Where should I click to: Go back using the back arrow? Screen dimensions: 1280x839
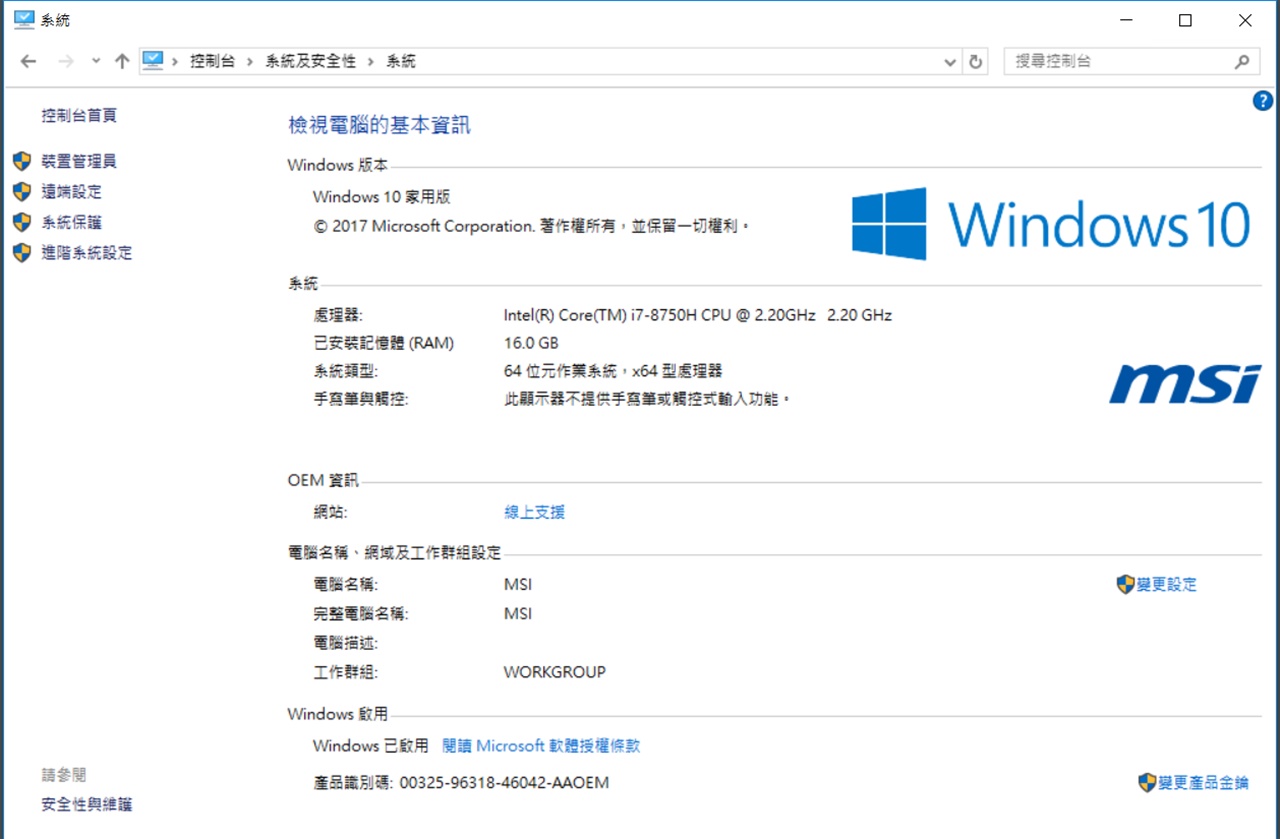click(28, 61)
